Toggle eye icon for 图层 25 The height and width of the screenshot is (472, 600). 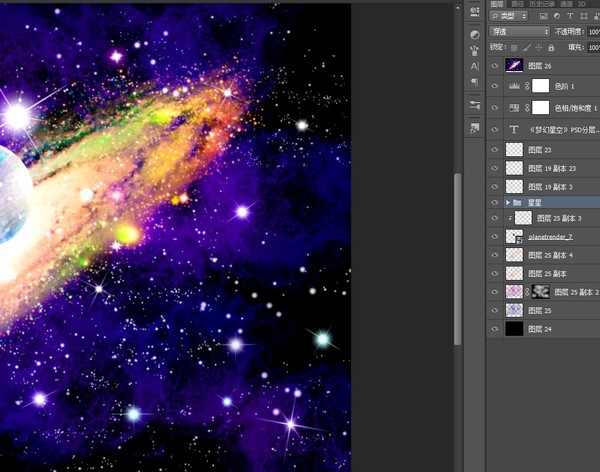tap(495, 310)
